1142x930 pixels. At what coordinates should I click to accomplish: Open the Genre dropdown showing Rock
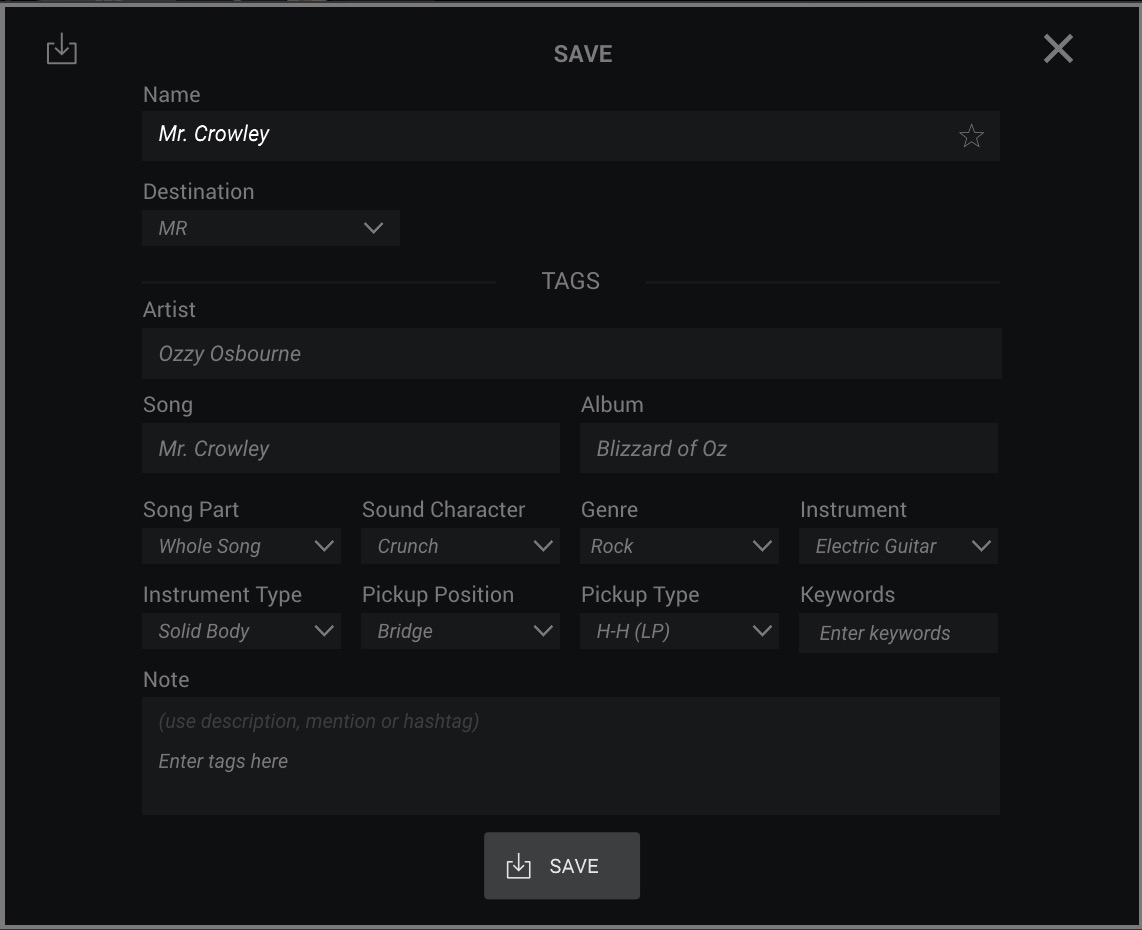tap(679, 546)
